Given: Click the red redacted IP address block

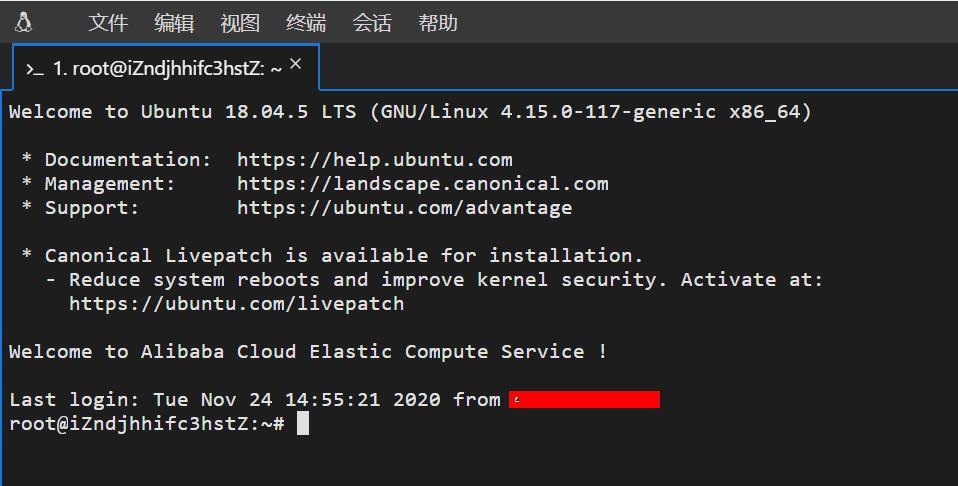Looking at the screenshot, I should pos(584,400).
